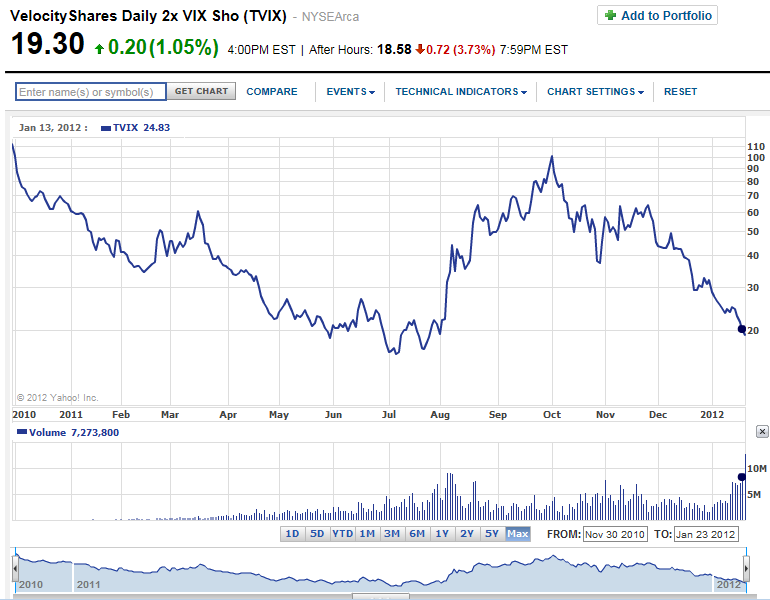Click the left handle of the range navigator
The image size is (770, 600).
[15, 570]
